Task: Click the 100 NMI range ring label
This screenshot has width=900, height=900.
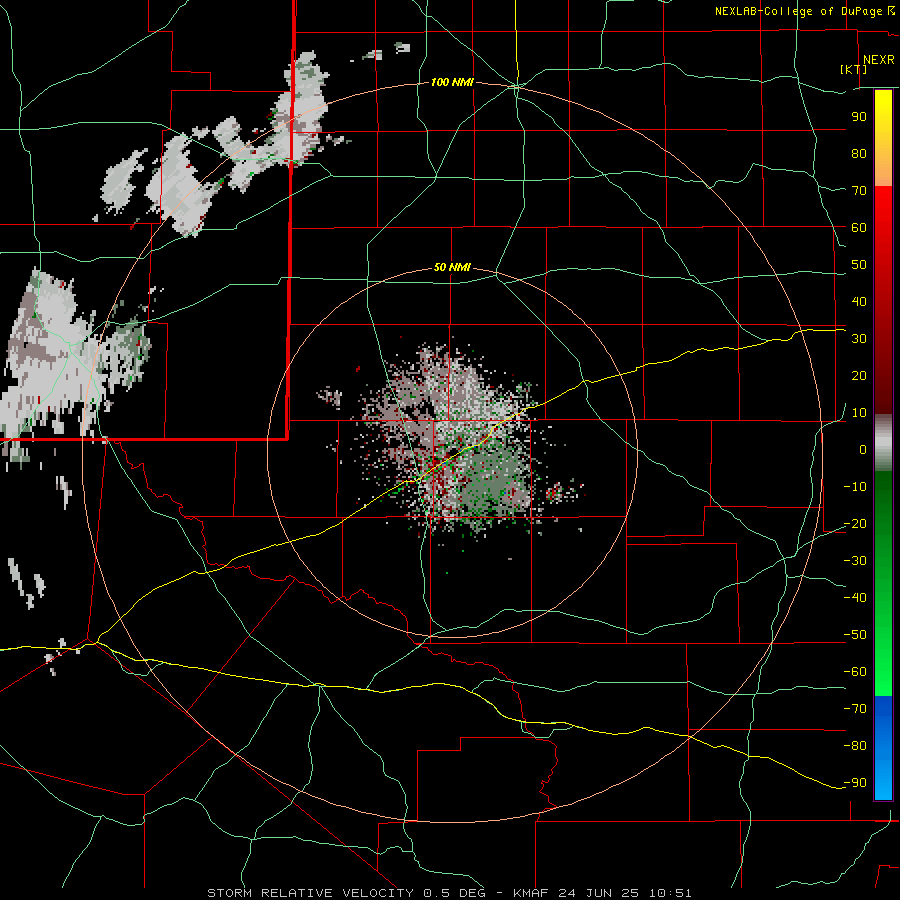Action: click(x=452, y=82)
